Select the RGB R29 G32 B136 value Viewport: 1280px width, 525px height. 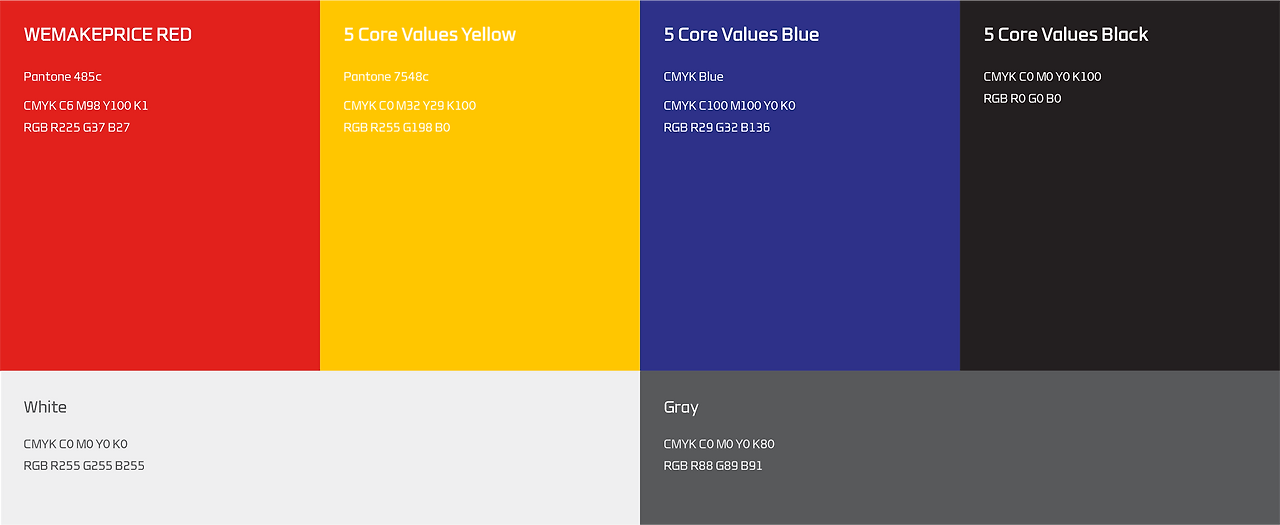(x=717, y=127)
